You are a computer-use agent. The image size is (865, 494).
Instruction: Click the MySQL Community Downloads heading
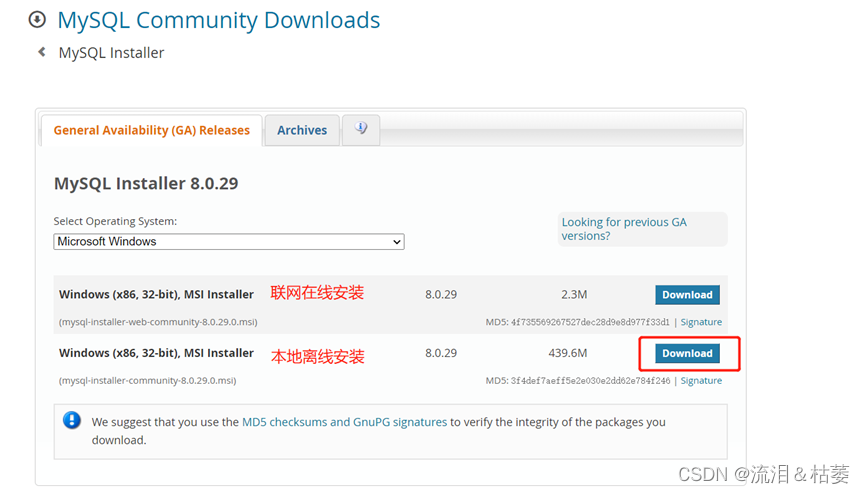(x=218, y=20)
